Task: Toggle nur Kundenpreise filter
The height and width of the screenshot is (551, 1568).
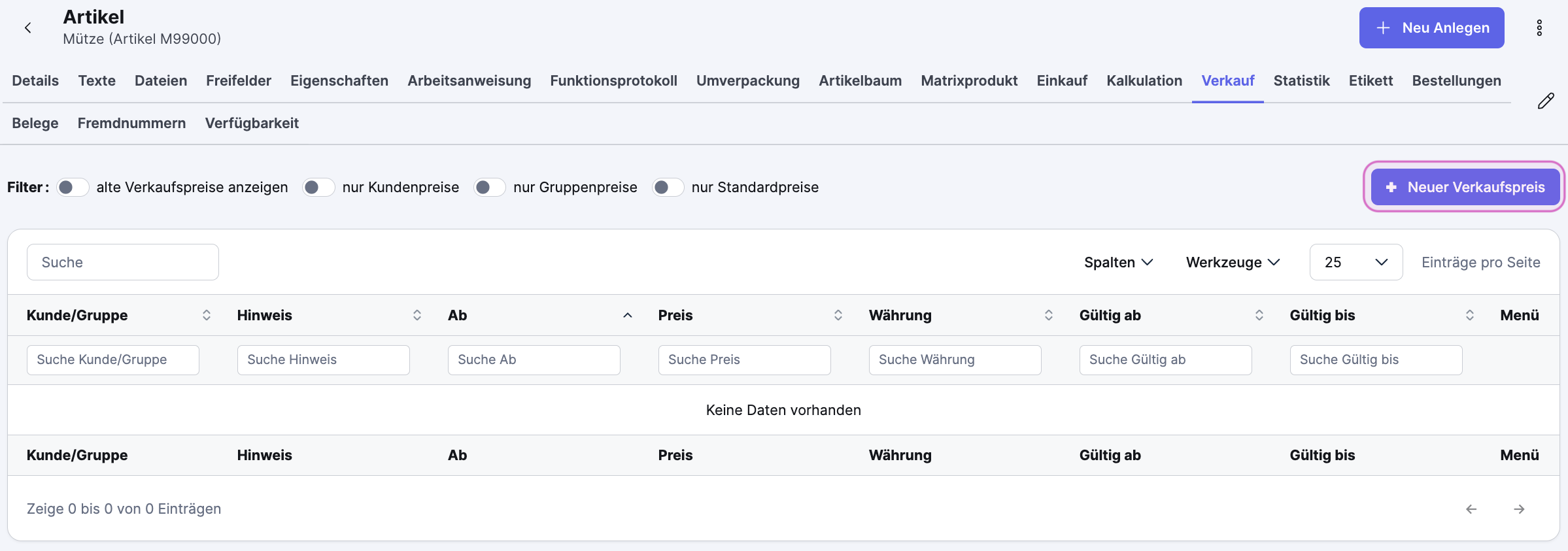Action: 318,188
